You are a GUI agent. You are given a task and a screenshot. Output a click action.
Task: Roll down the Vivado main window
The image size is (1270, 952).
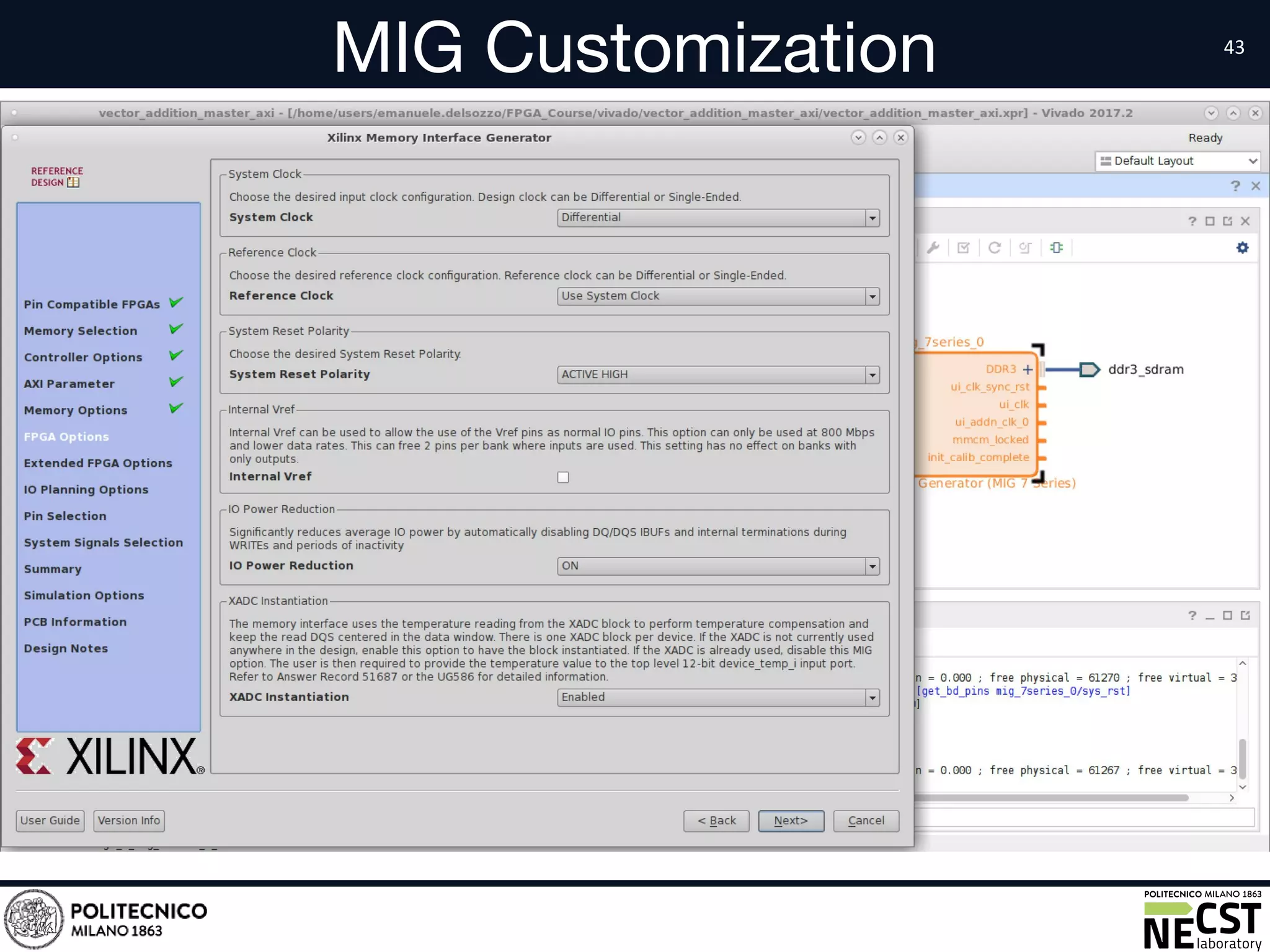1211,113
